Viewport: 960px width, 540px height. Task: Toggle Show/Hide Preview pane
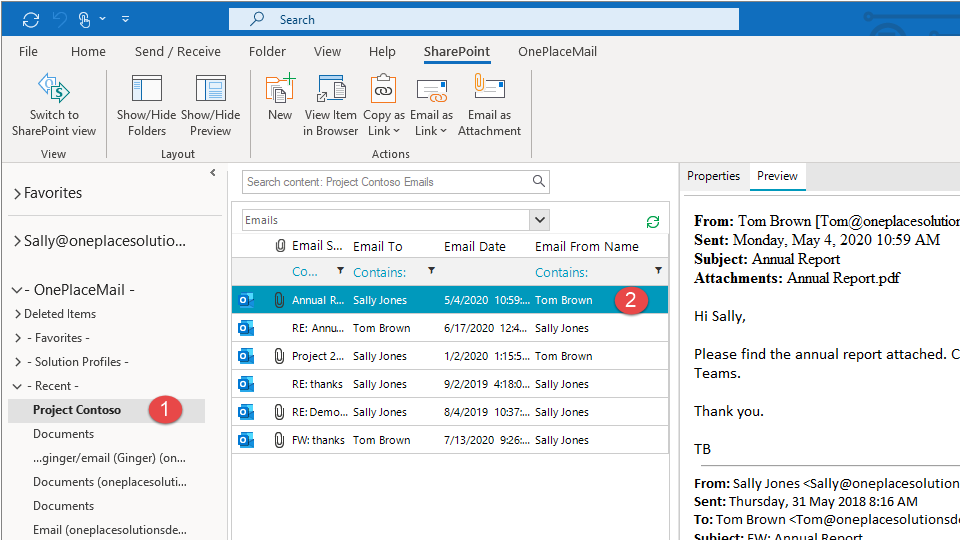[x=210, y=90]
